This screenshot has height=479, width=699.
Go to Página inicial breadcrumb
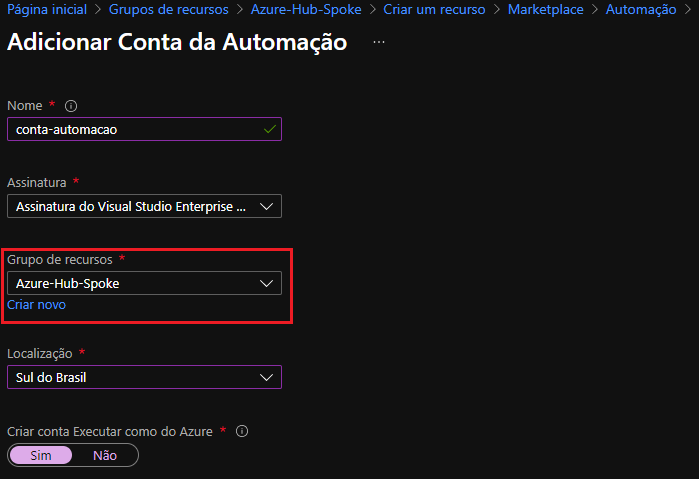(x=47, y=9)
